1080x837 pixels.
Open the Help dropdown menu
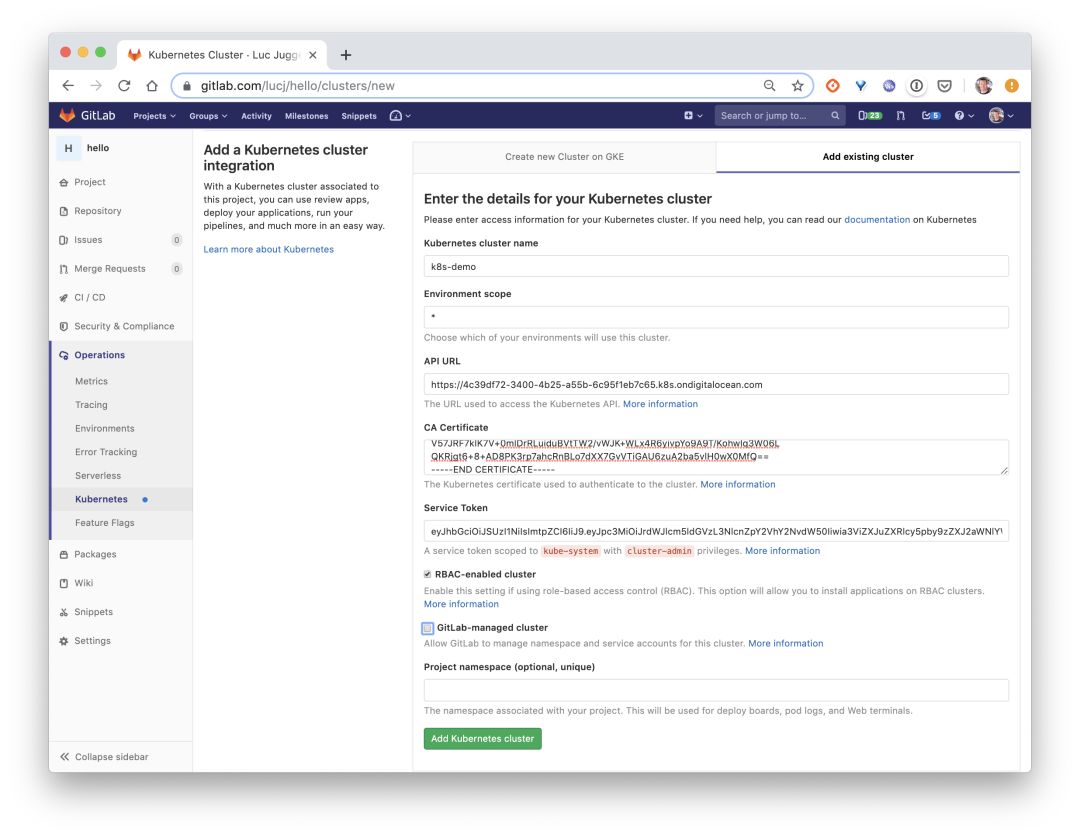963,116
